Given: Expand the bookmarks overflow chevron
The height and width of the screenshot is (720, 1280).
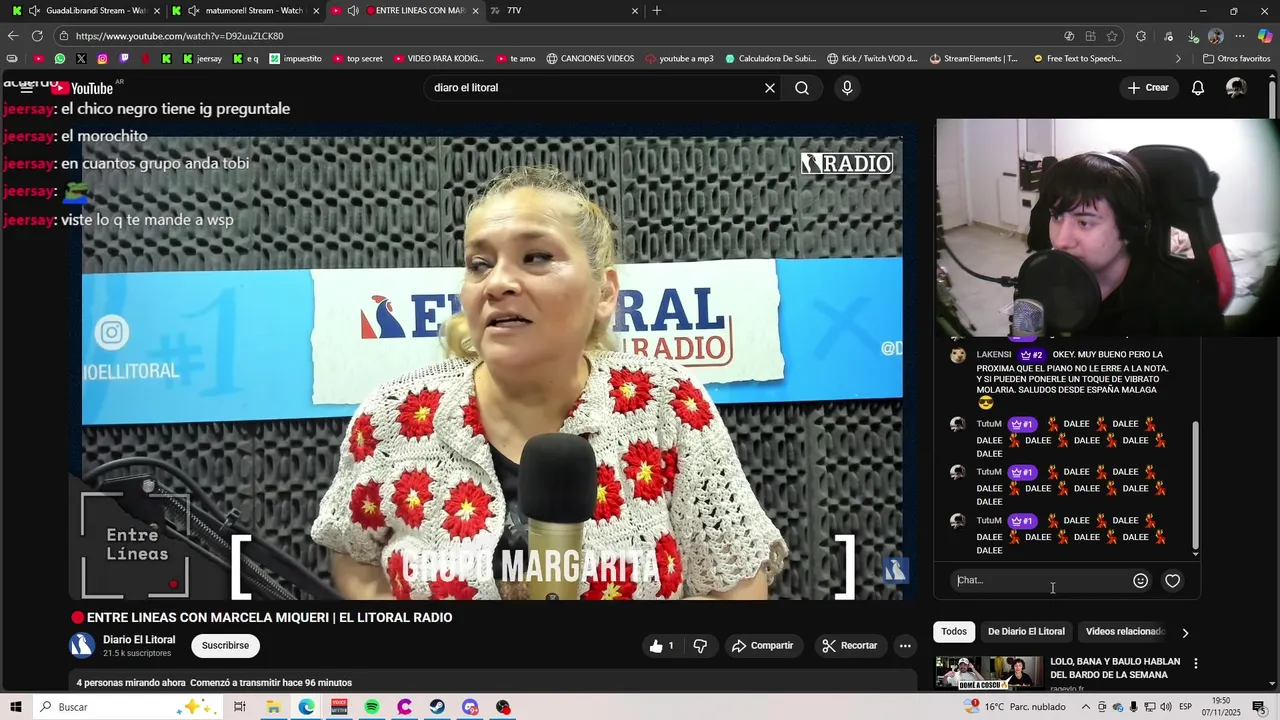Looking at the screenshot, I should click(x=1178, y=59).
